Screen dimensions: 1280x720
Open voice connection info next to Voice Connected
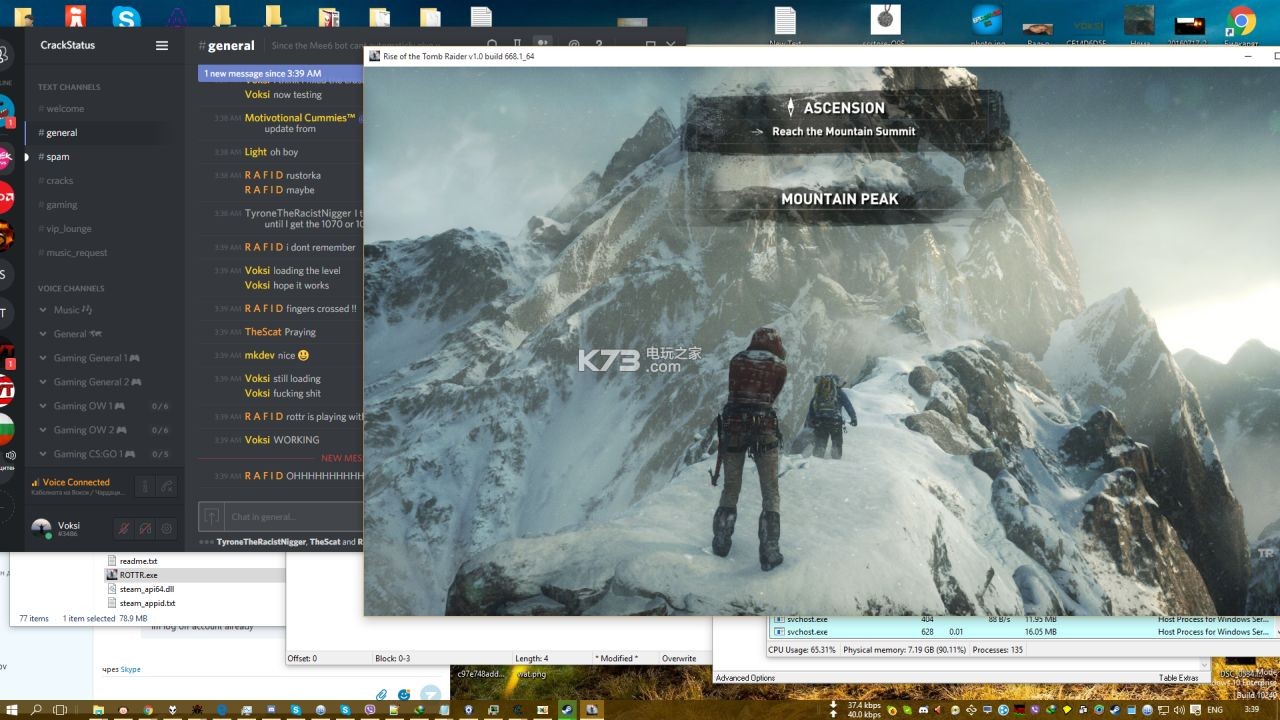tap(144, 486)
